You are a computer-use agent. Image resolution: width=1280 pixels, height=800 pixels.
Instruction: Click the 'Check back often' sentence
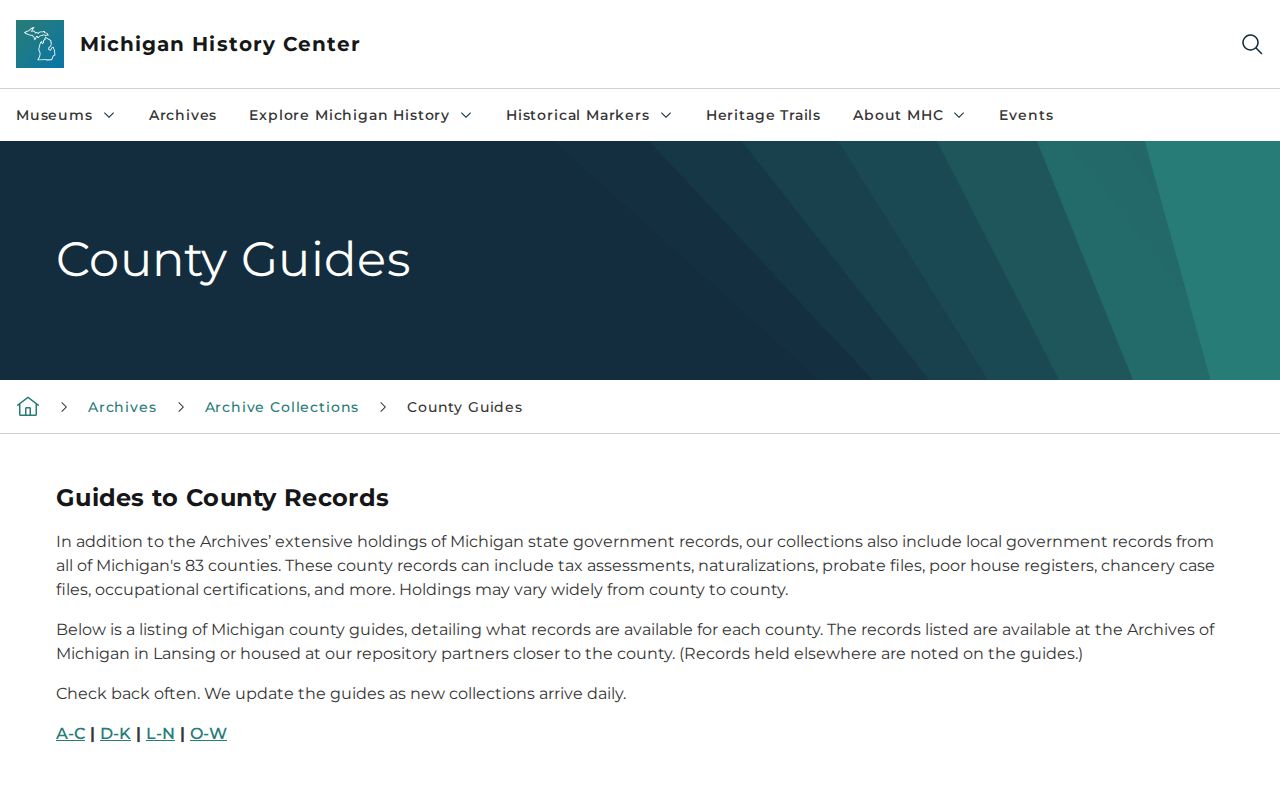click(341, 693)
